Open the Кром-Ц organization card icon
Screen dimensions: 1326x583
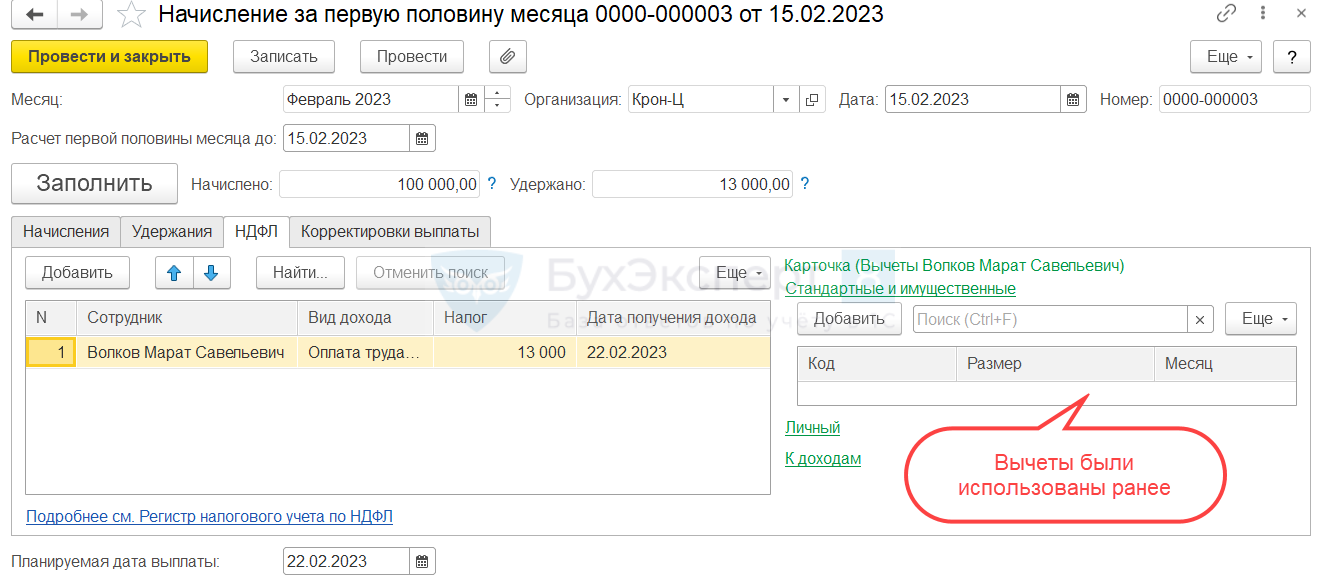tap(812, 99)
